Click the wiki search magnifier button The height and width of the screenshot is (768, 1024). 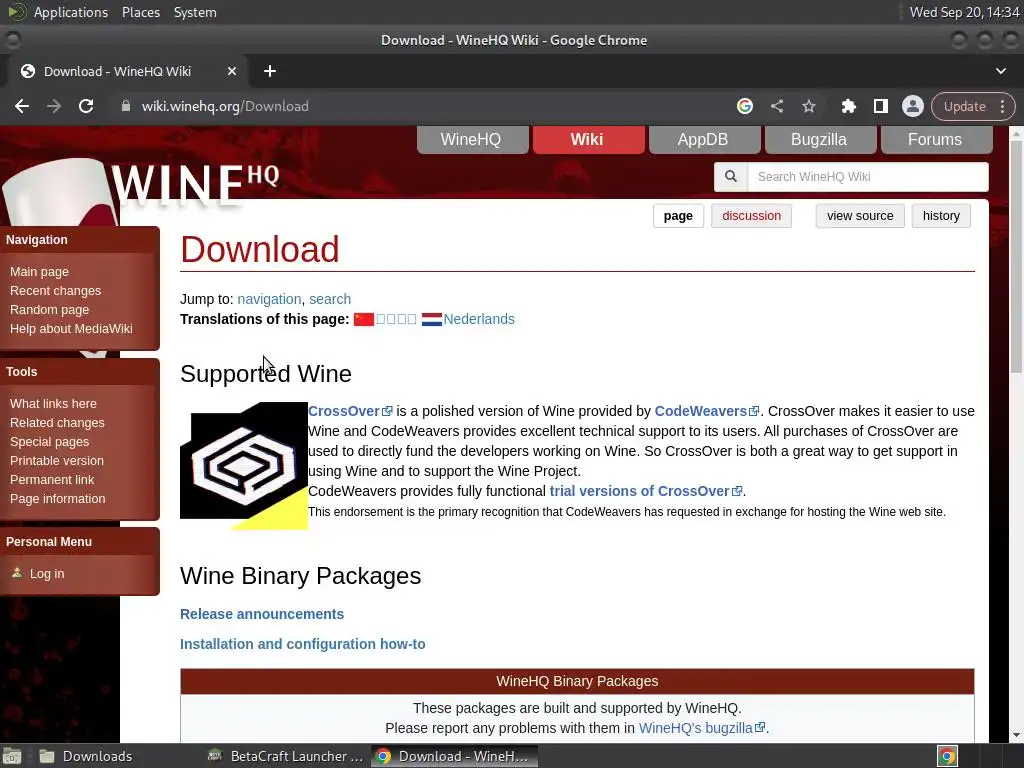click(731, 176)
